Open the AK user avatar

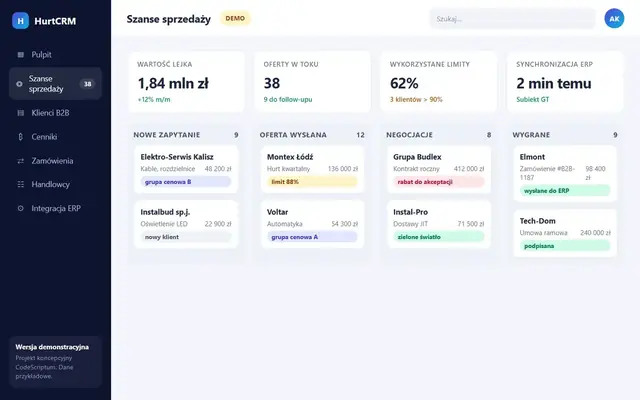tap(614, 18)
